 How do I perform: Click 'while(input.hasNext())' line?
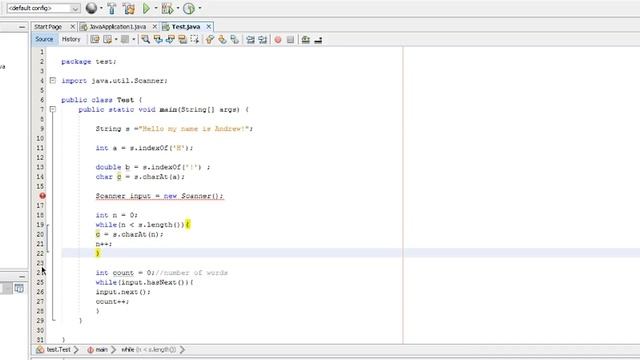pyautogui.click(x=144, y=282)
